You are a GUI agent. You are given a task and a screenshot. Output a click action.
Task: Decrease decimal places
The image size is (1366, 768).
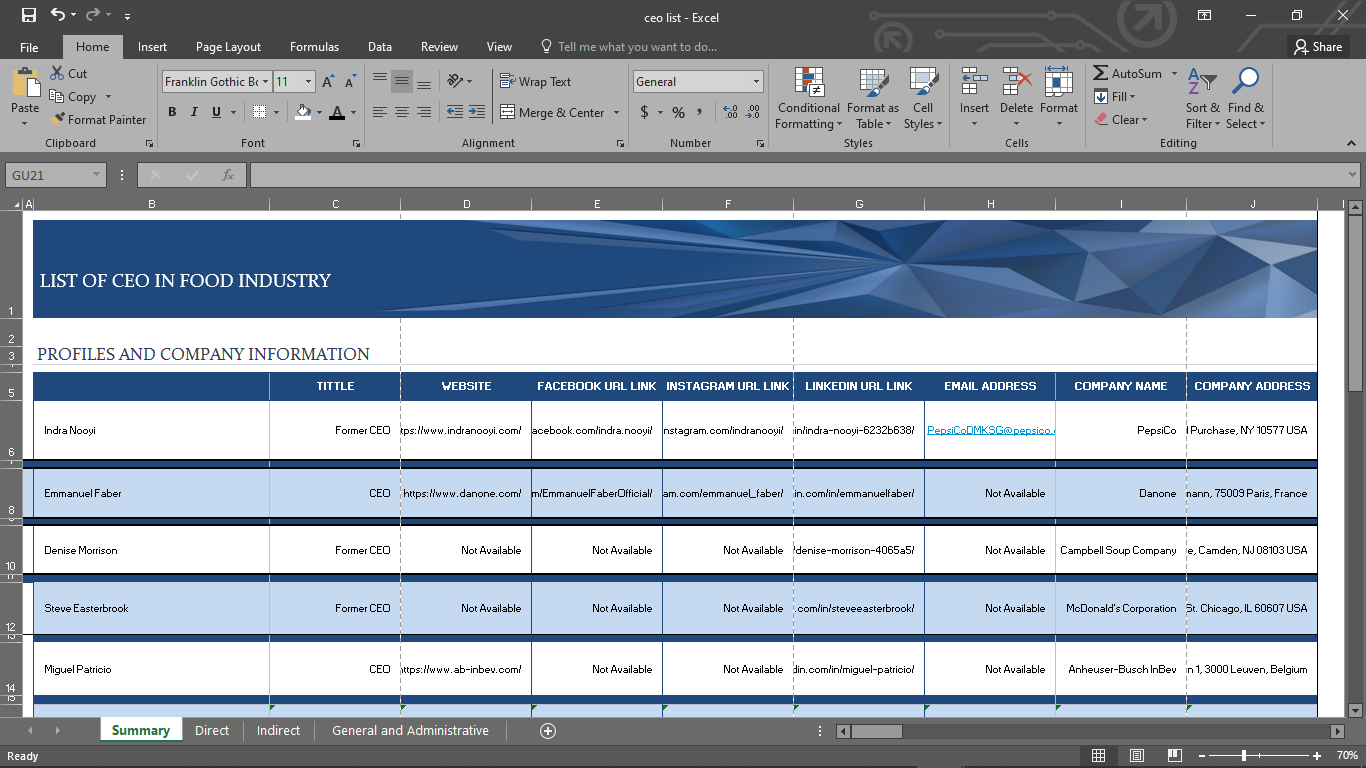pos(753,112)
